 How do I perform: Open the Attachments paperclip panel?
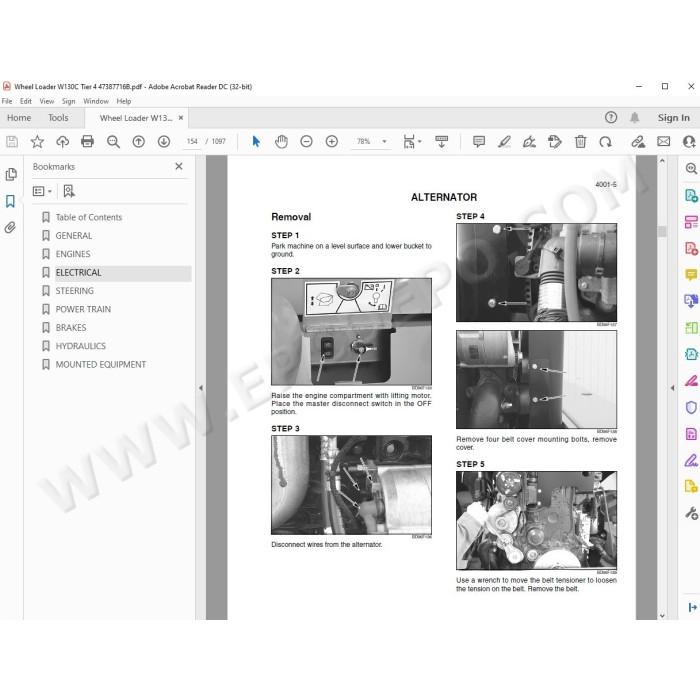(10, 227)
